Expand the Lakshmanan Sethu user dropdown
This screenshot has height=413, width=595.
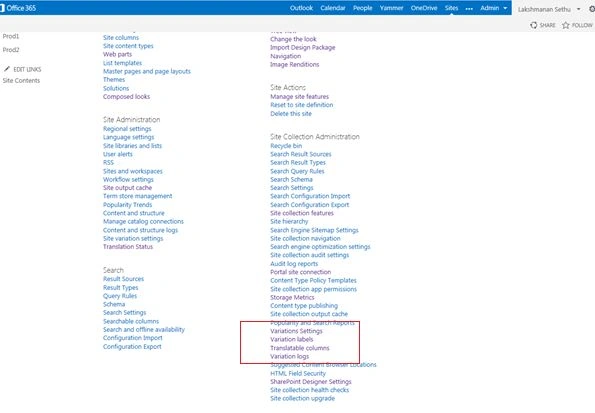coord(578,9)
